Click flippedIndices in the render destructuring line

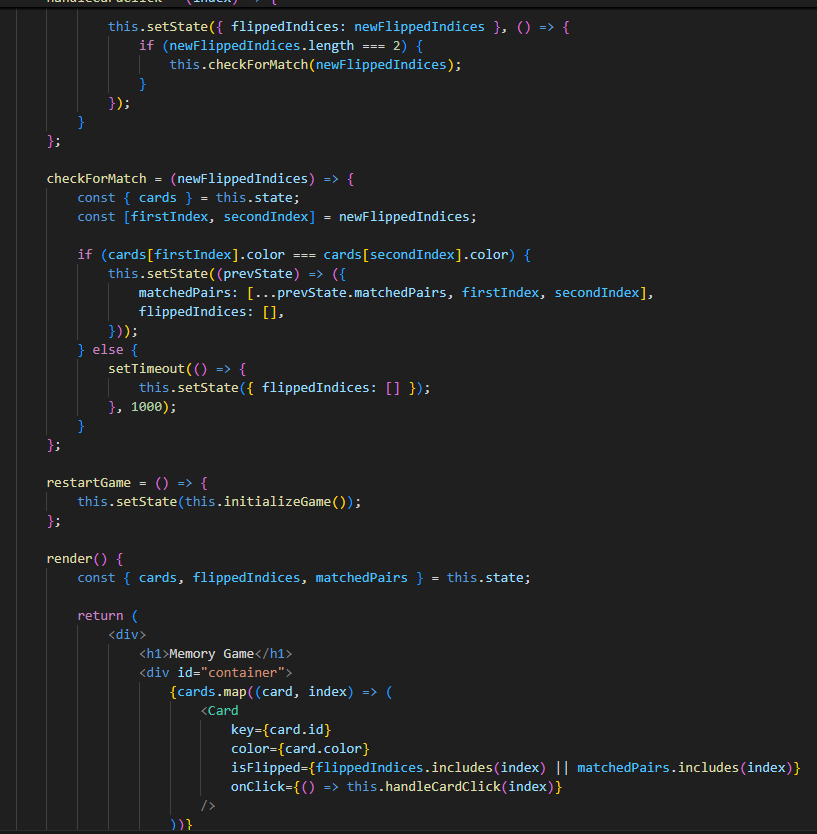[x=246, y=578]
